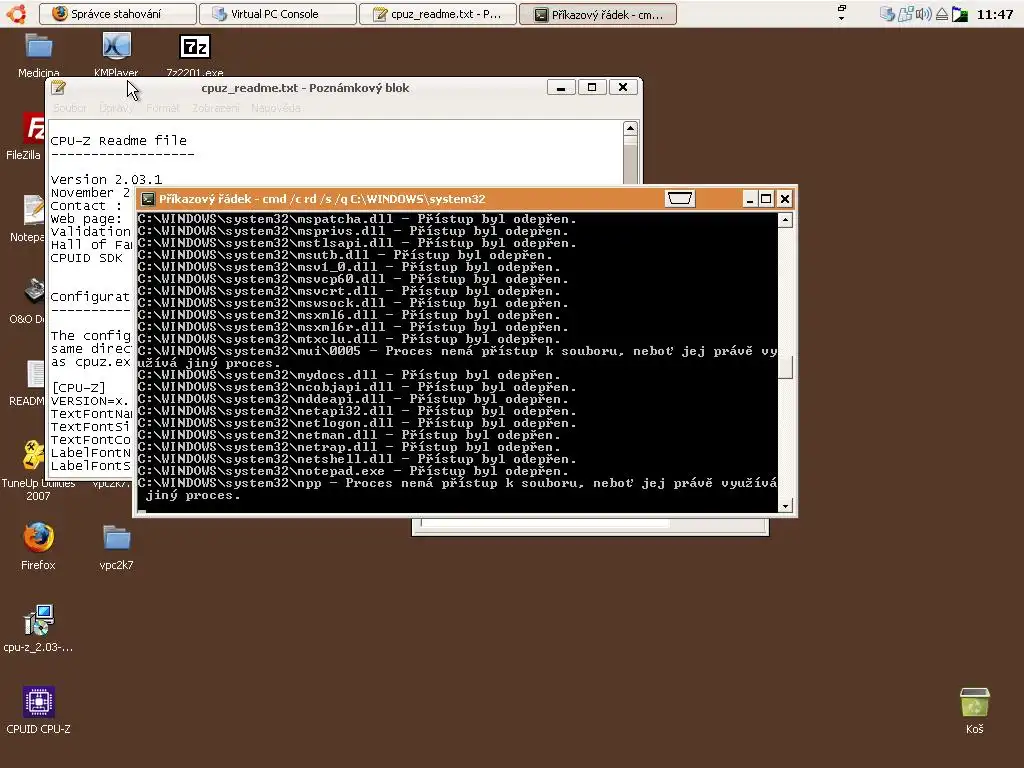1024x768 pixels.
Task: Click the mydocs.dll line in cmd output
Action: (349, 375)
